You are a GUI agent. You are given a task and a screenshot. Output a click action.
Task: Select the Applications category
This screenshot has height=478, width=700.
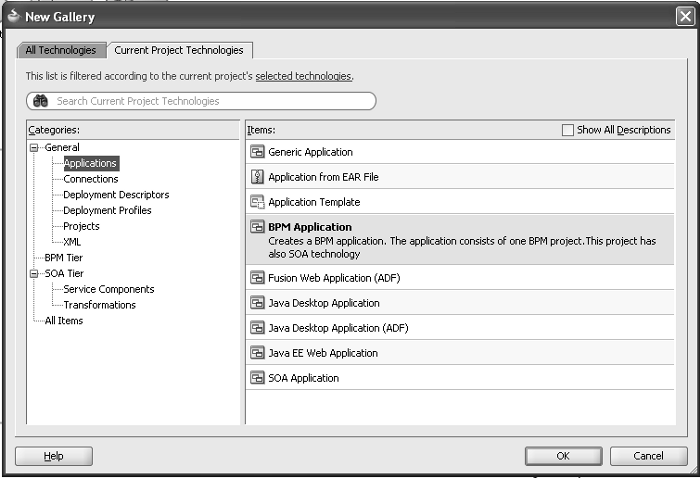(x=91, y=163)
